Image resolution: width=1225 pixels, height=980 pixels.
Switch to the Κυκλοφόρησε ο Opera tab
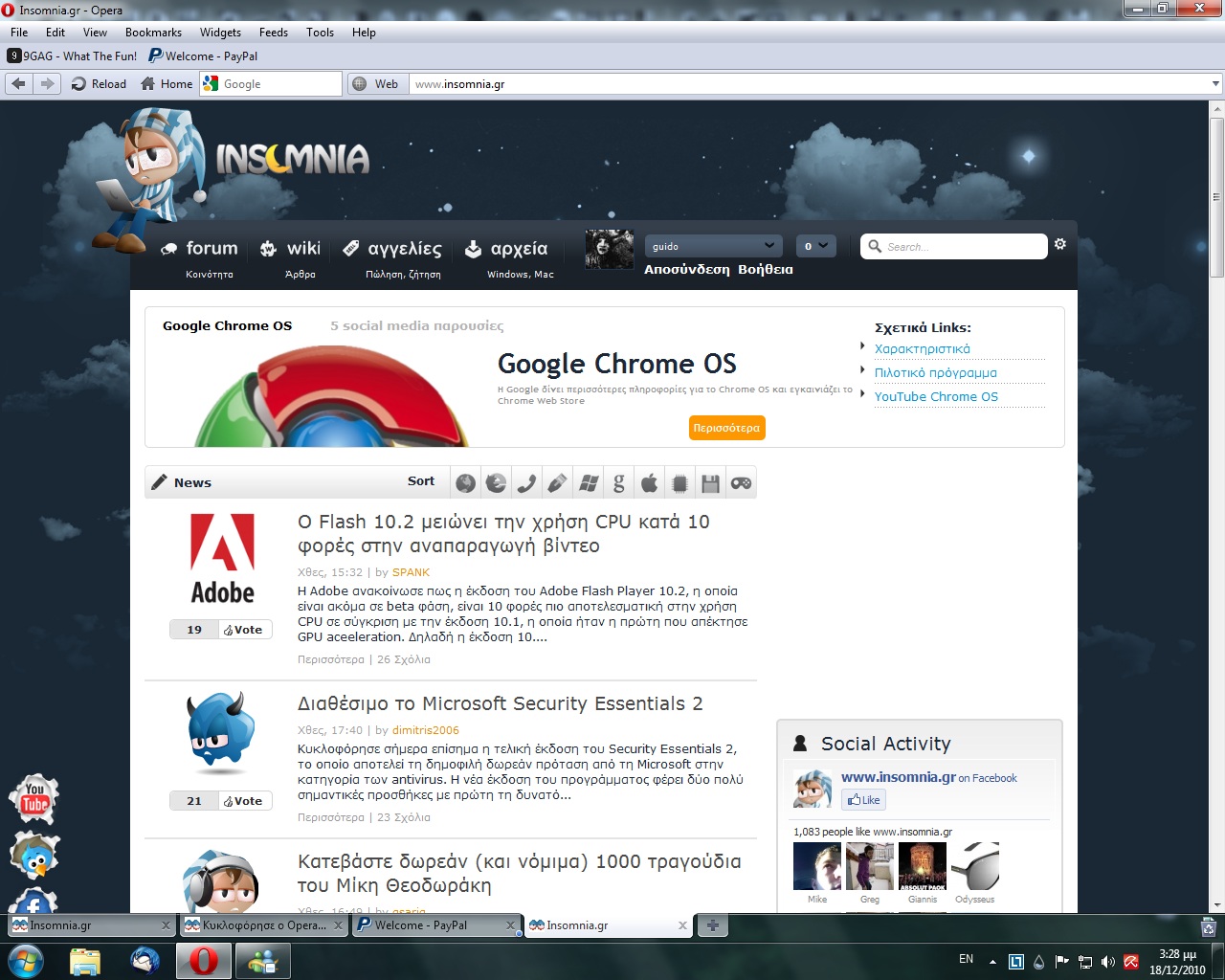tap(264, 925)
